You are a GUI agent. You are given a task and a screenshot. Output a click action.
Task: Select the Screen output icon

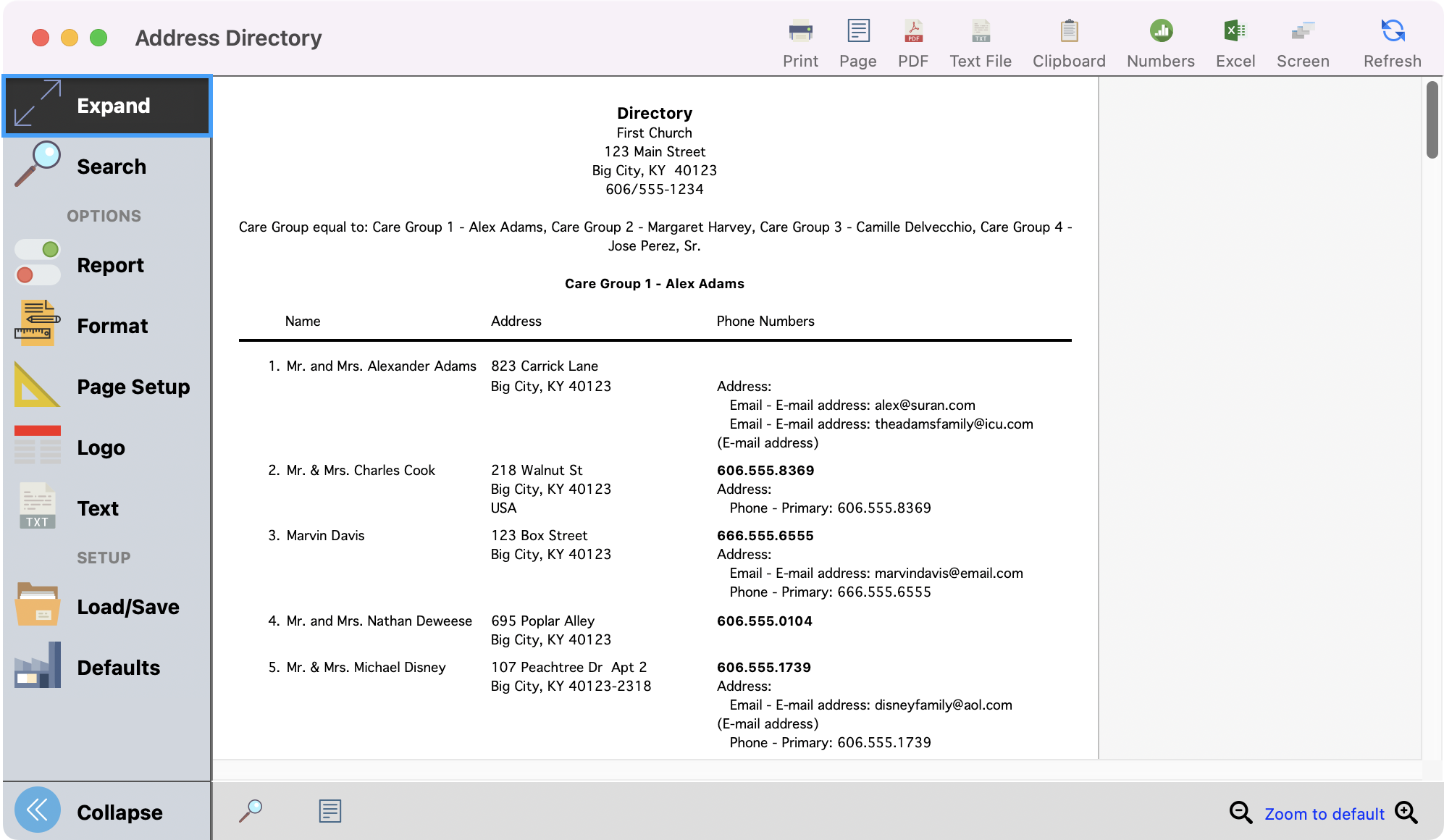pos(1302,40)
